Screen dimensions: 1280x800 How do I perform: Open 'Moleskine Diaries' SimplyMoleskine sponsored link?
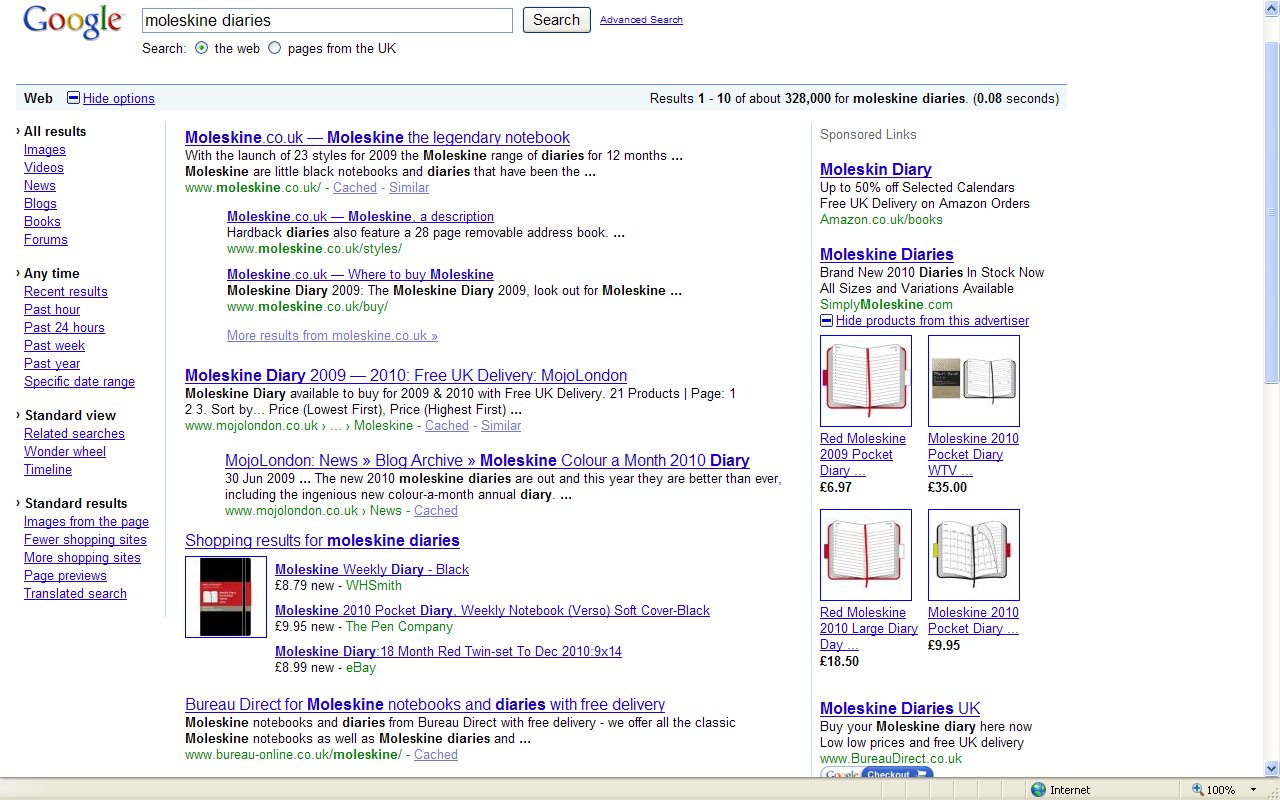(x=887, y=255)
